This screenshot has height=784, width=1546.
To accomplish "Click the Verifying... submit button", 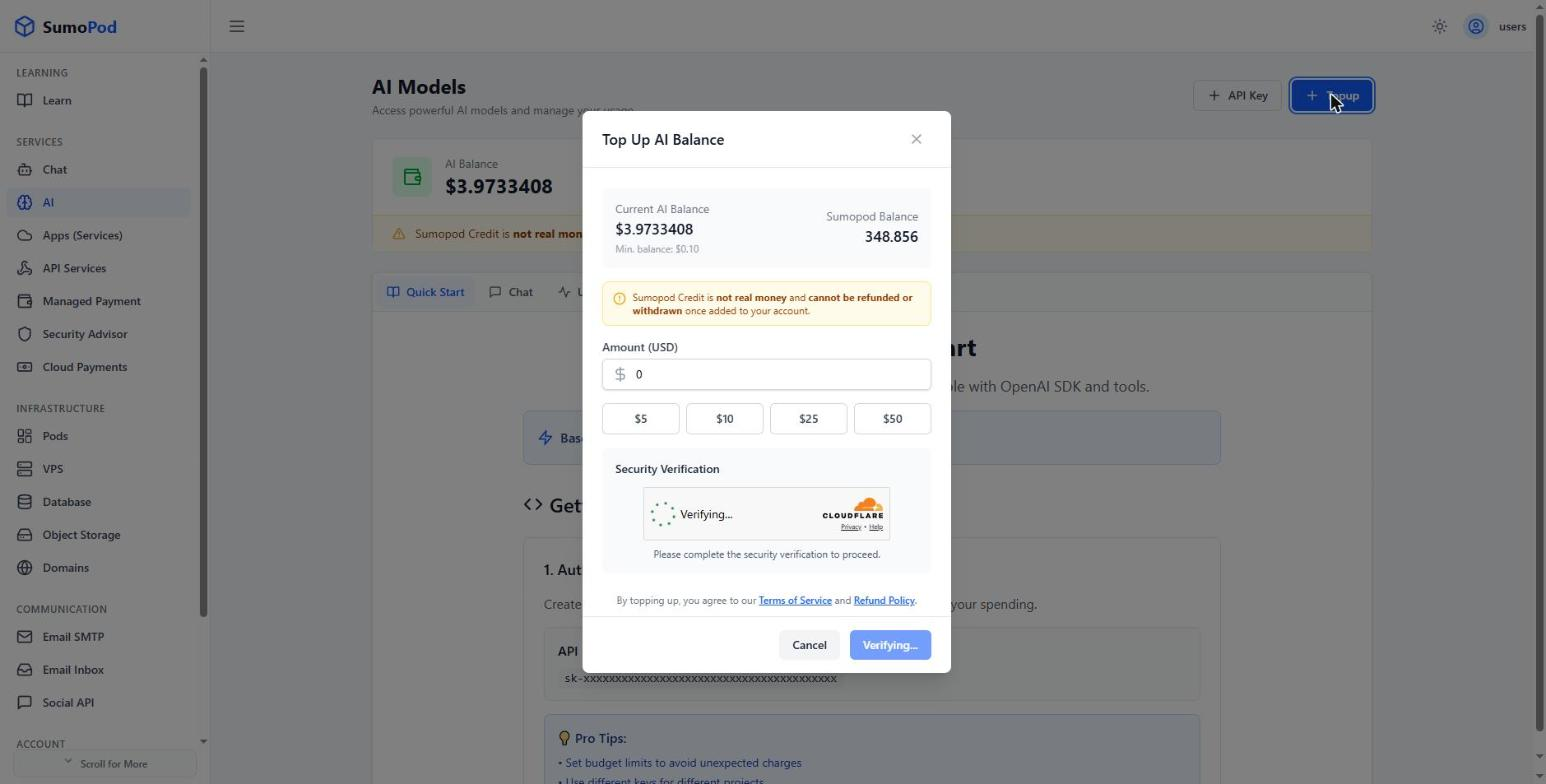I will tap(890, 646).
